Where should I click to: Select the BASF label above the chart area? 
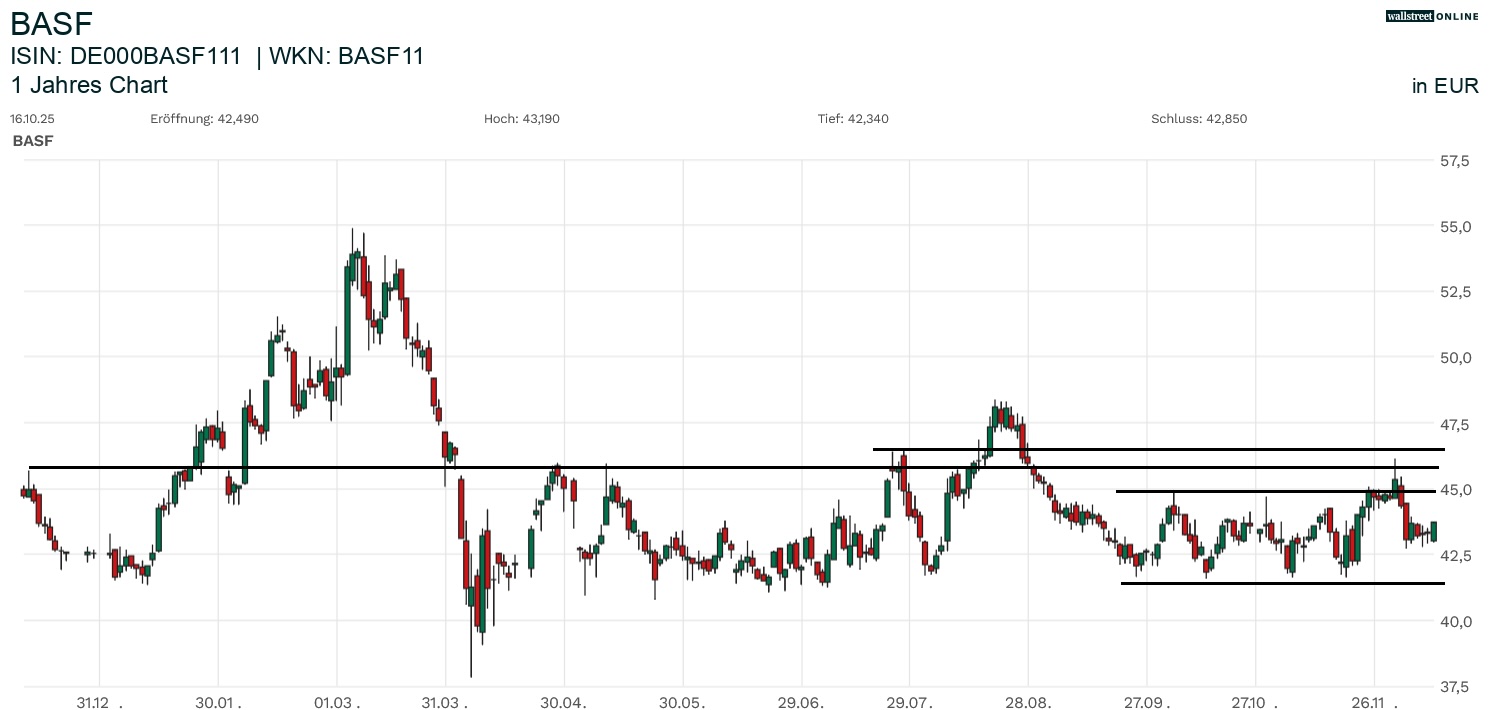point(32,140)
